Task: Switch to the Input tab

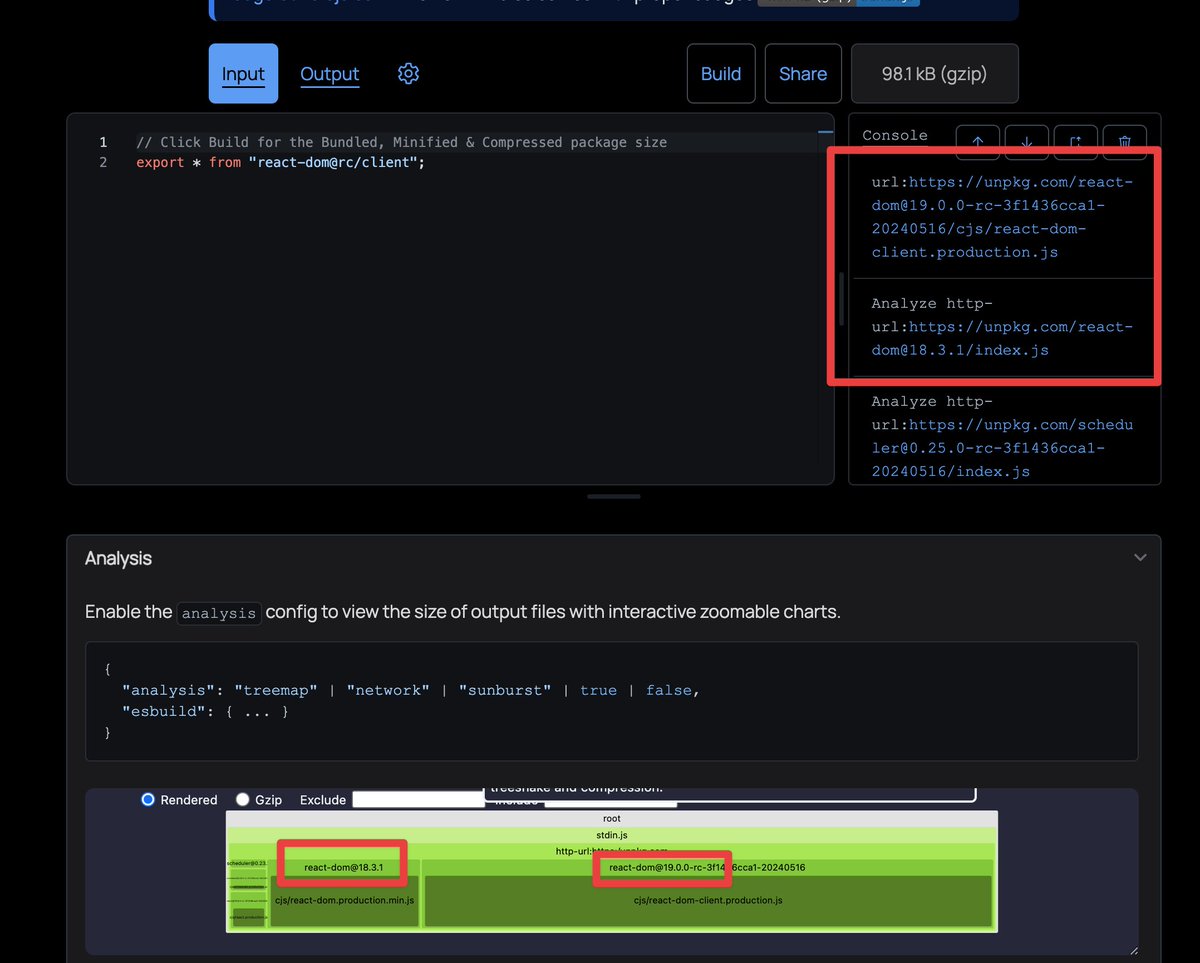Action: tap(243, 74)
